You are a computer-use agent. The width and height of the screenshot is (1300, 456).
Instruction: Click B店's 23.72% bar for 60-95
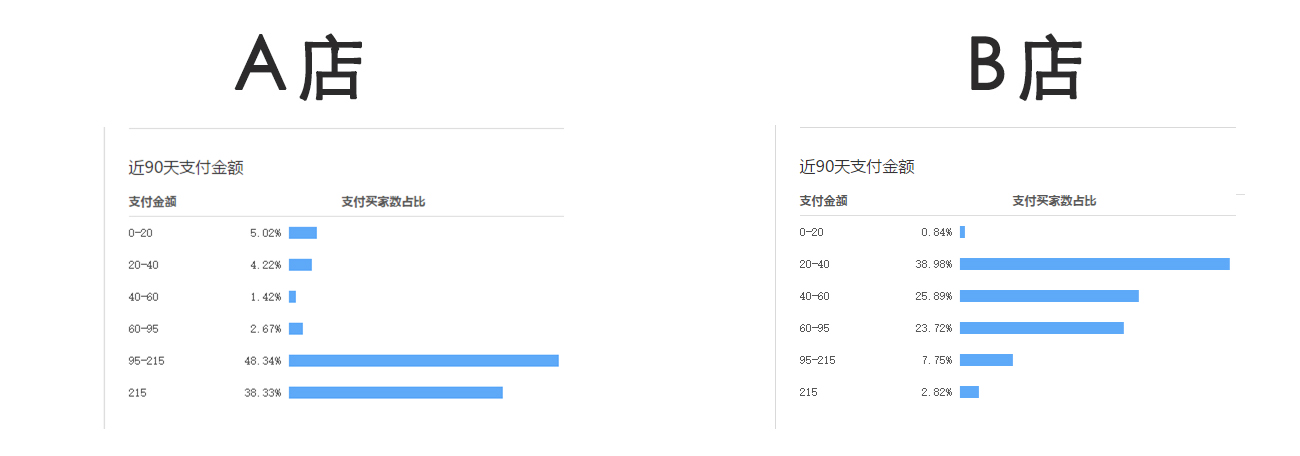[x=1042, y=328]
